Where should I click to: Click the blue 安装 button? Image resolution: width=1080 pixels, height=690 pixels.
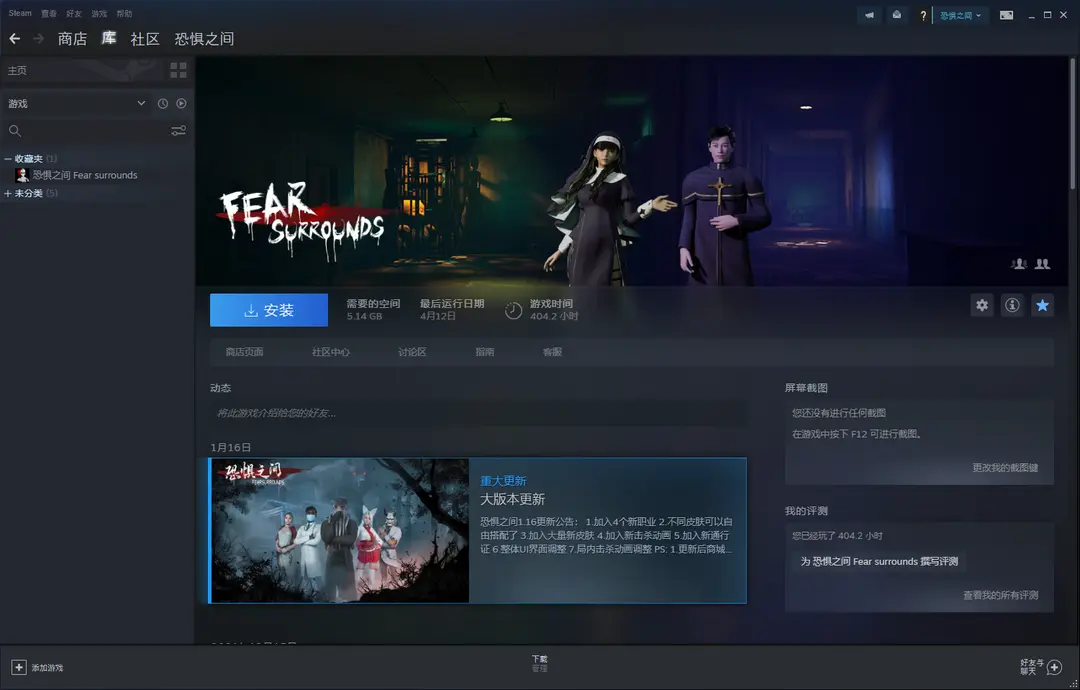[x=269, y=310]
